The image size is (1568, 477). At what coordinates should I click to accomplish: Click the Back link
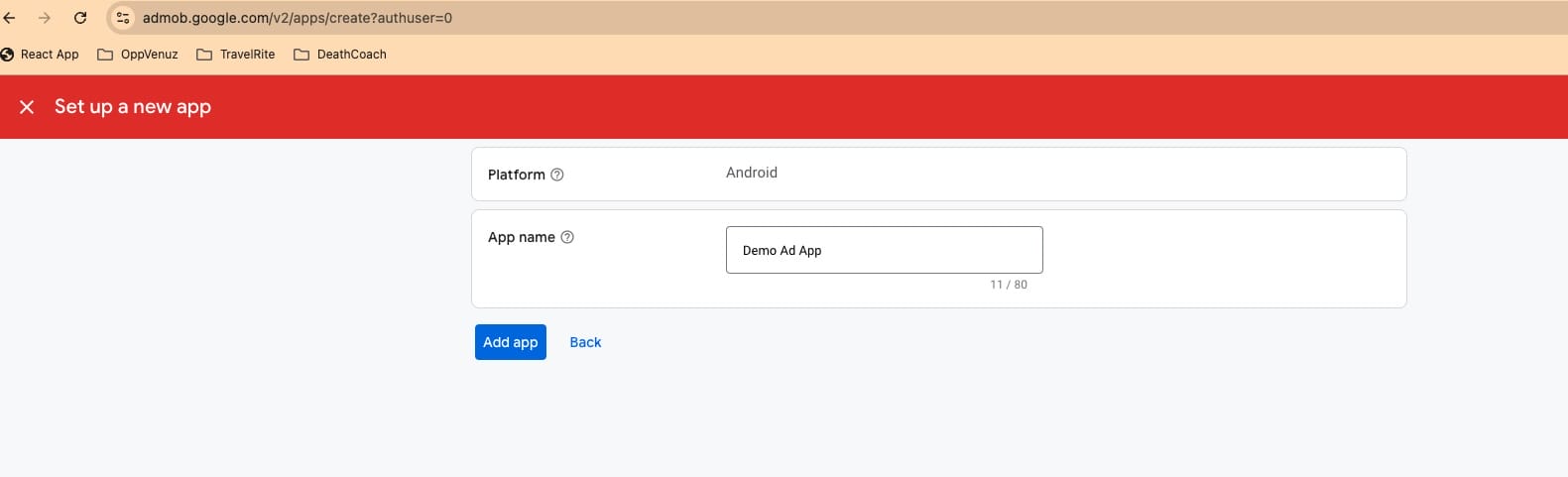585,342
